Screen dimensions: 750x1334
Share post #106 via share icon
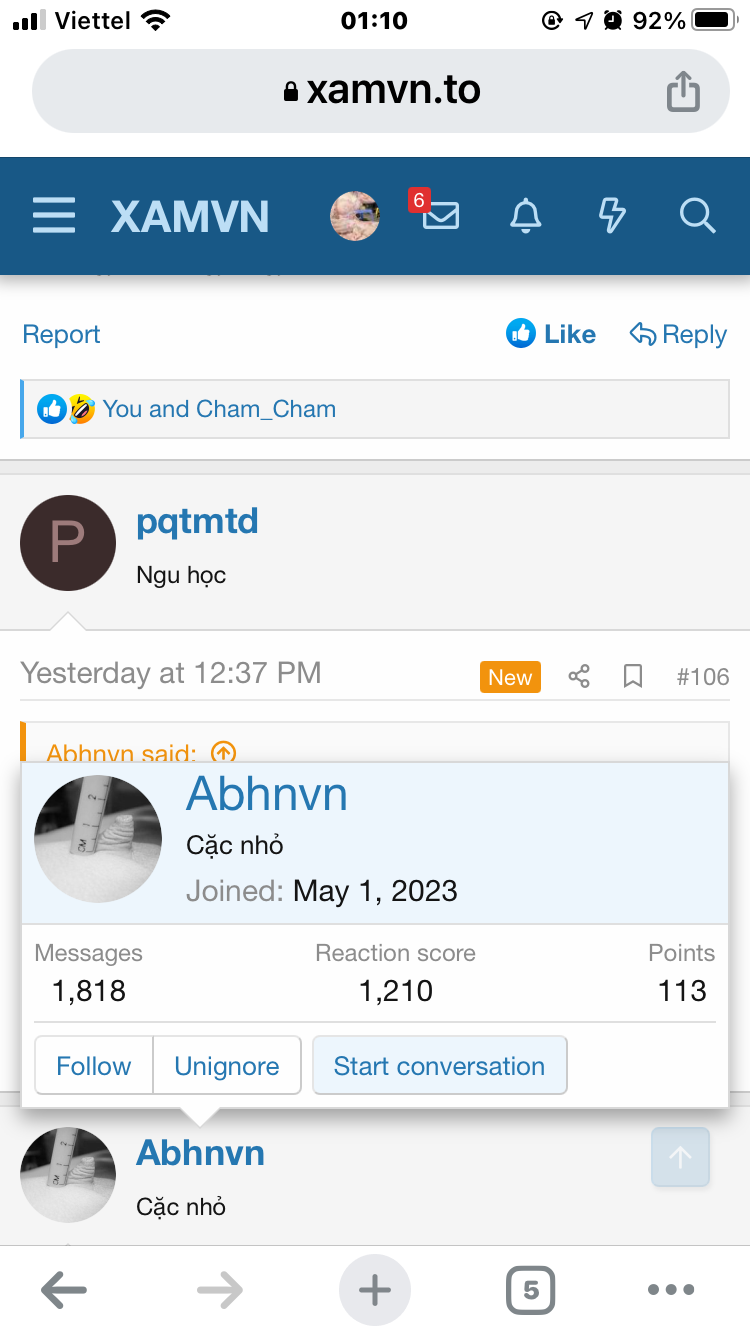click(x=579, y=677)
